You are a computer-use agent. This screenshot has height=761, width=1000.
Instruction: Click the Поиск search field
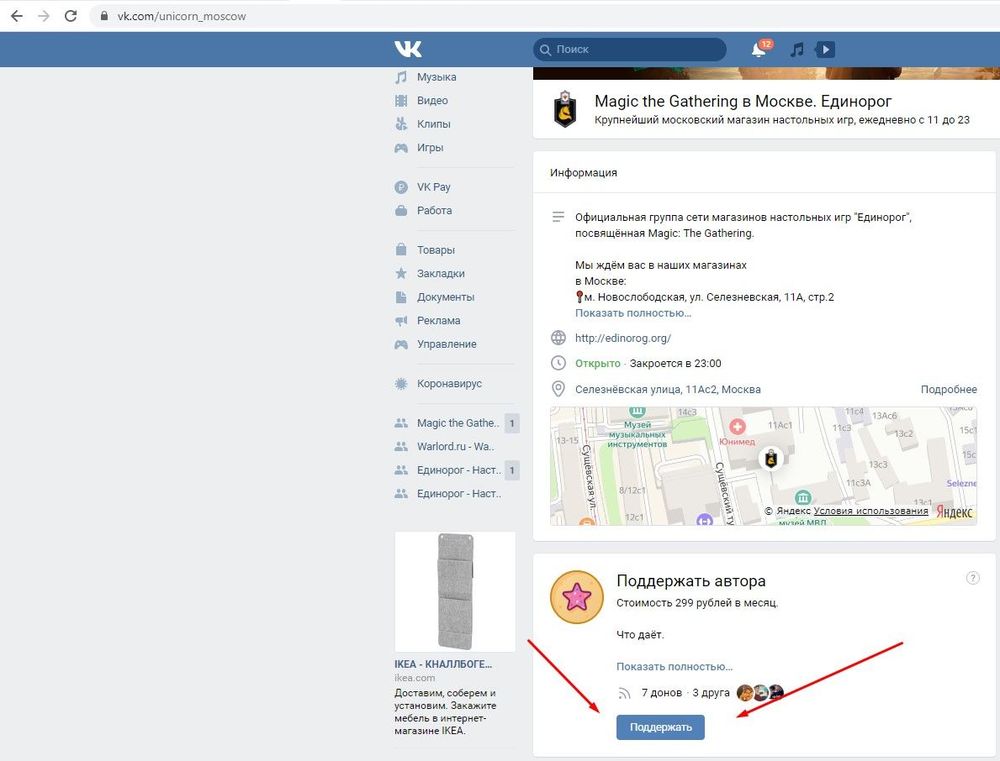click(630, 49)
